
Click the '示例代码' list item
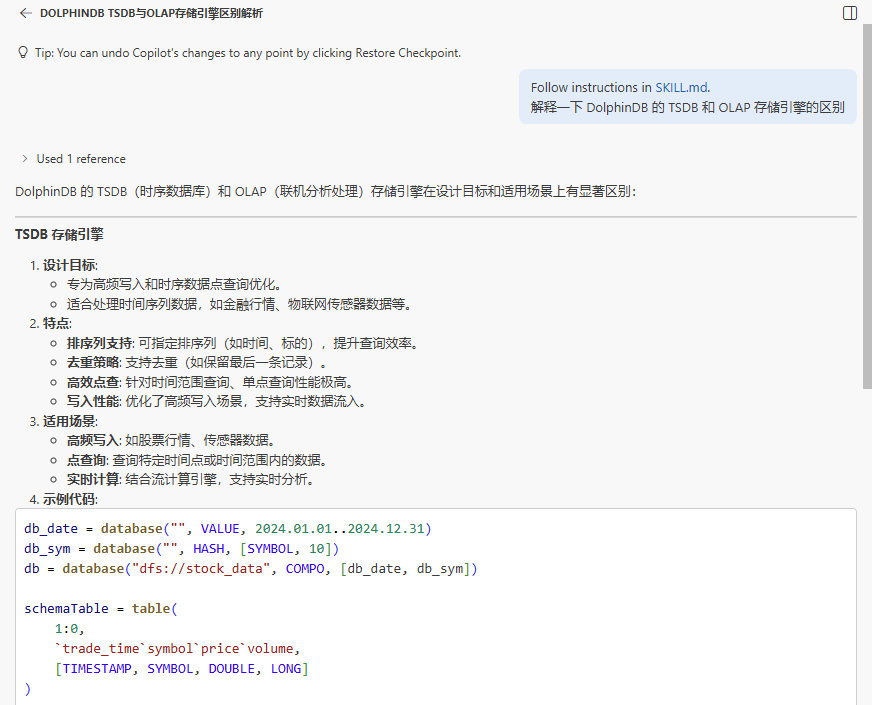point(70,499)
